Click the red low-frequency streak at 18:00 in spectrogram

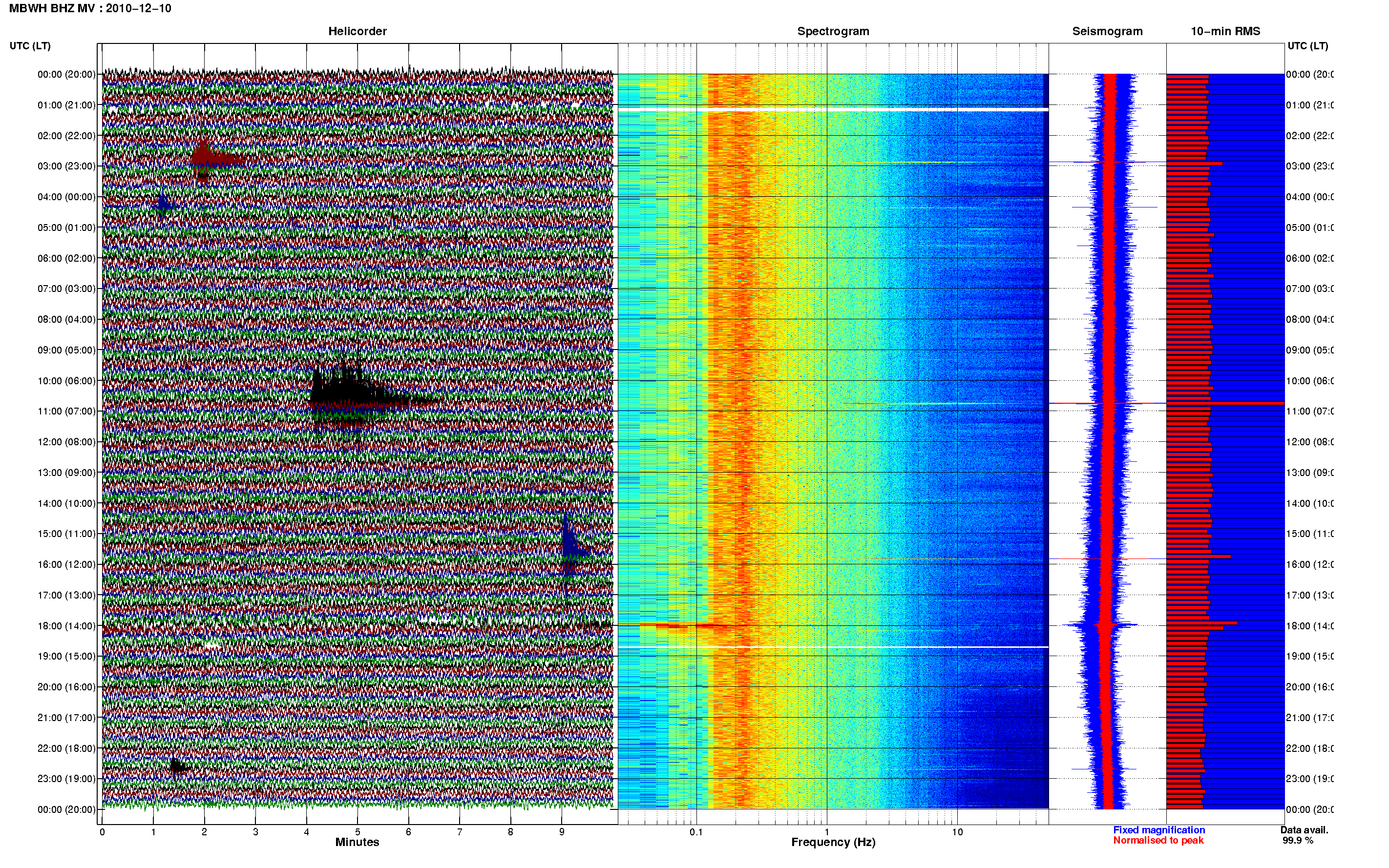click(x=672, y=624)
